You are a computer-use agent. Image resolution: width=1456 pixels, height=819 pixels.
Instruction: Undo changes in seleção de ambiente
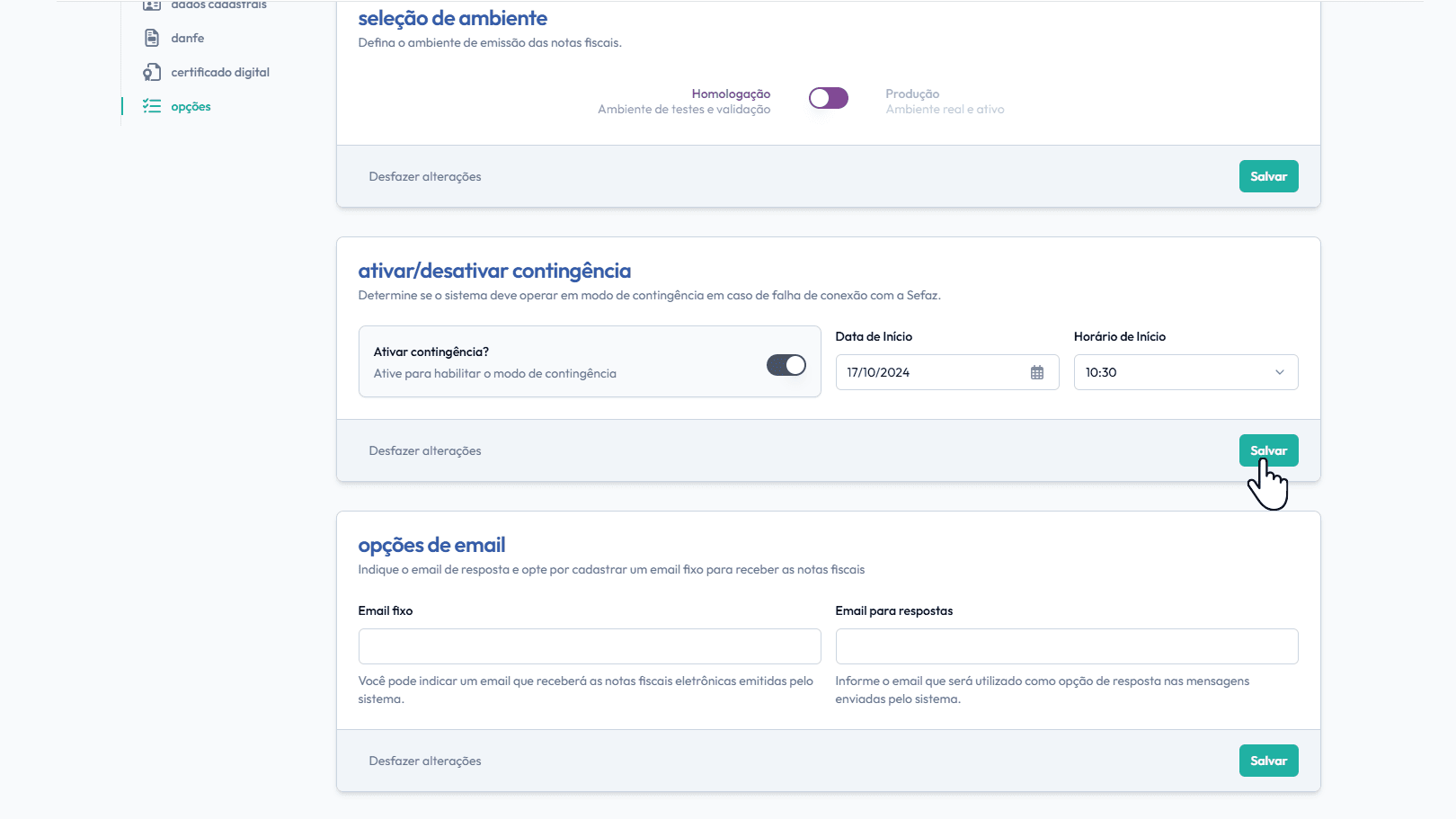tap(425, 176)
